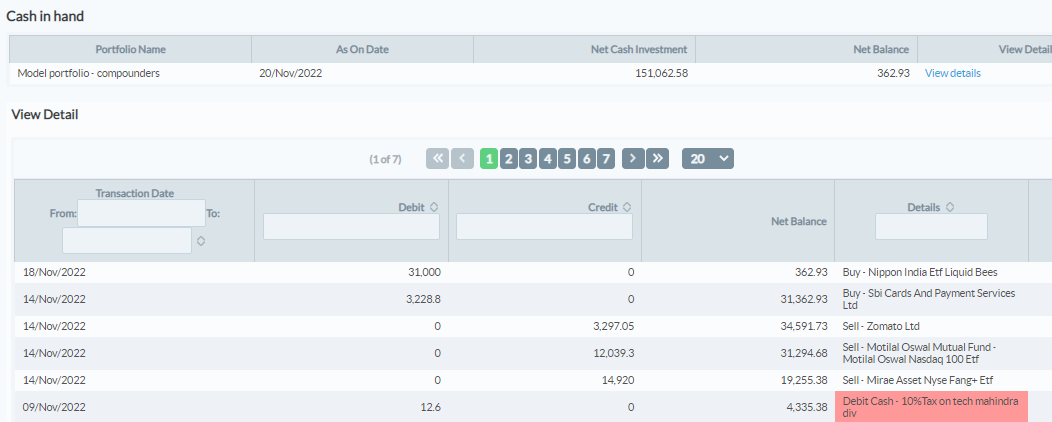Go to first page of transactions
This screenshot has height=422, width=1052.
click(x=437, y=159)
